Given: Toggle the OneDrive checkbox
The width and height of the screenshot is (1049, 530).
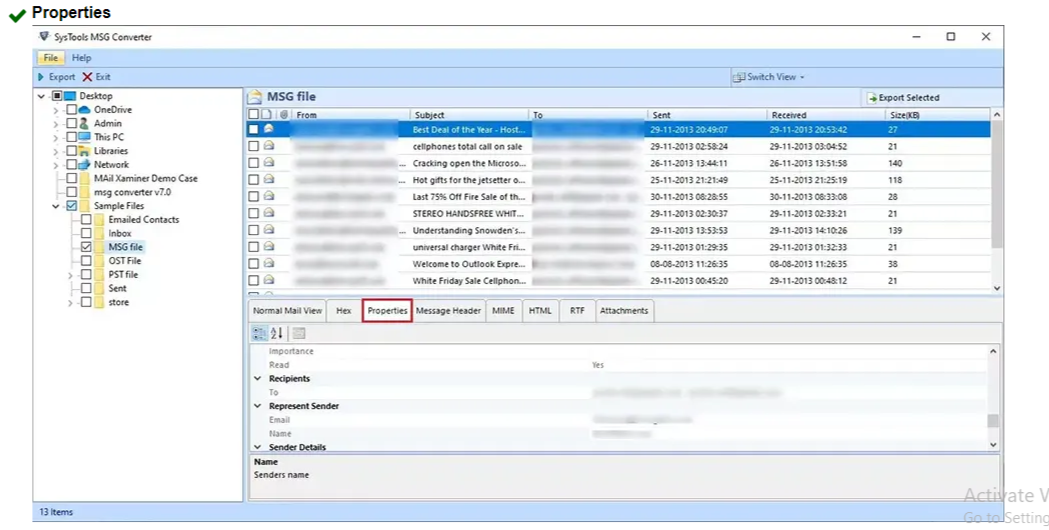Looking at the screenshot, I should (71, 110).
